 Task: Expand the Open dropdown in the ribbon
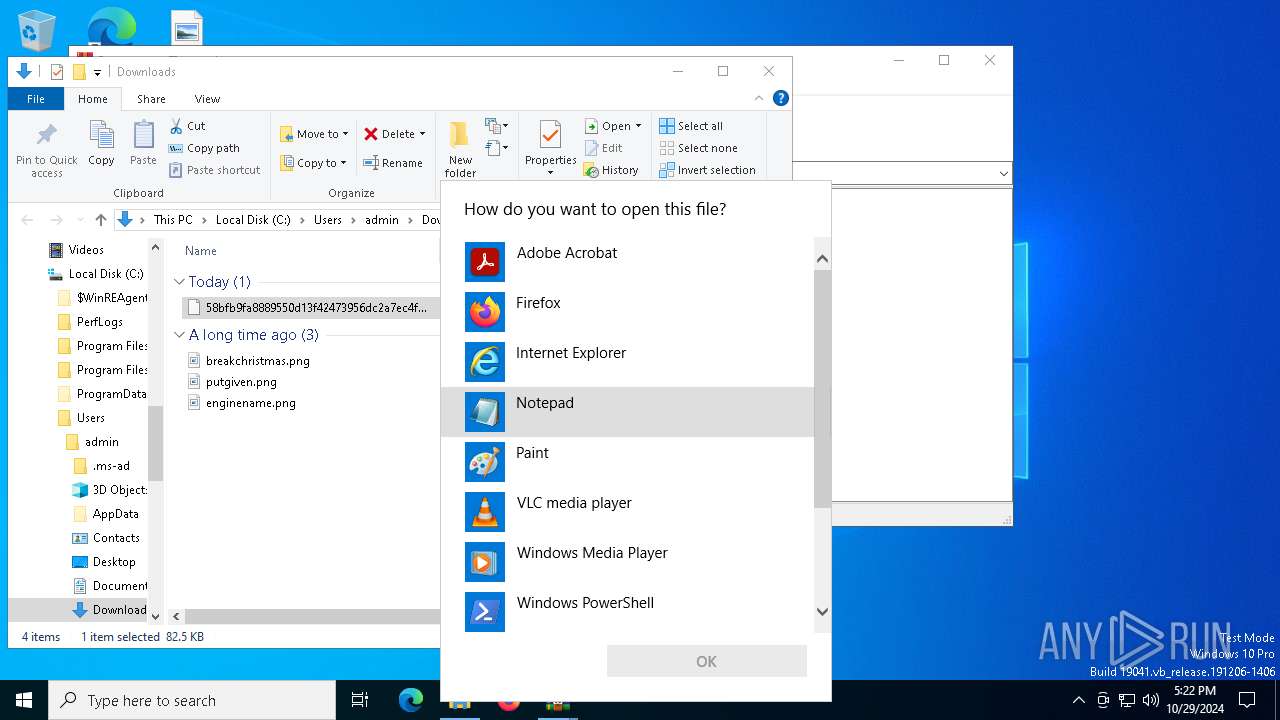coord(637,126)
